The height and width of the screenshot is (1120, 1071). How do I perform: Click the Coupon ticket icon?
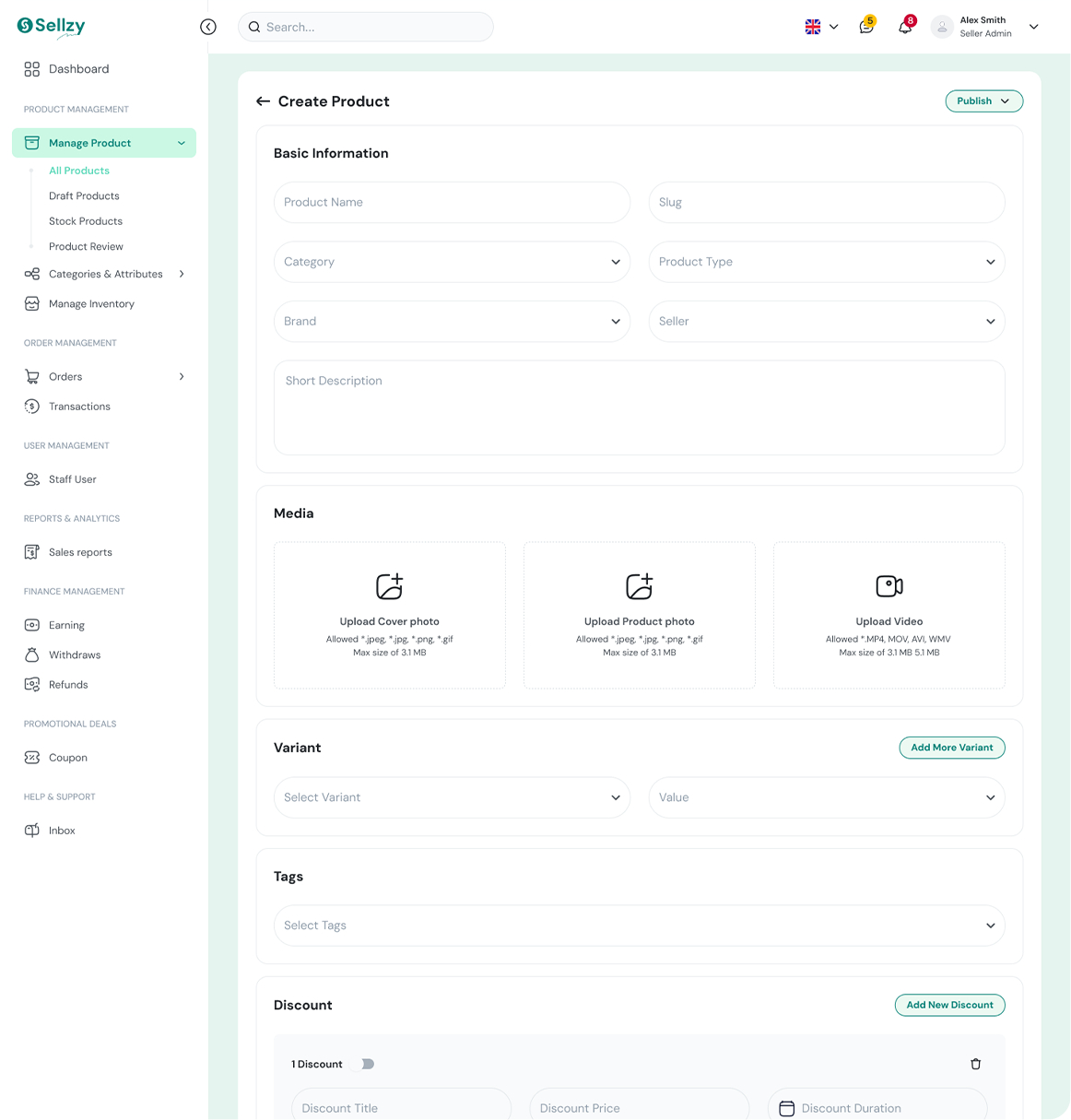click(x=32, y=758)
